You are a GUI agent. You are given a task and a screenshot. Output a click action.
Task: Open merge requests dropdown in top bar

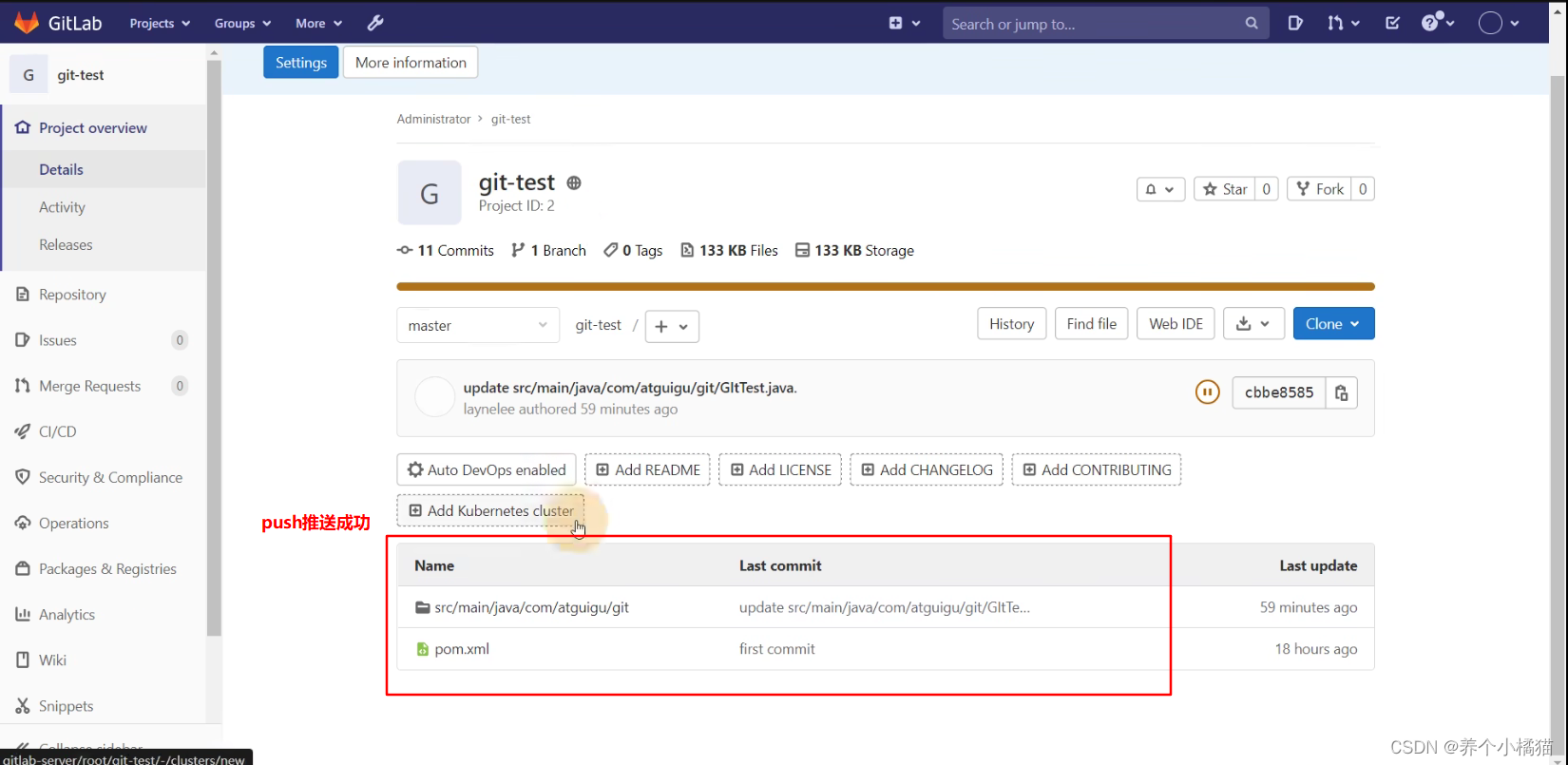pyautogui.click(x=1343, y=23)
